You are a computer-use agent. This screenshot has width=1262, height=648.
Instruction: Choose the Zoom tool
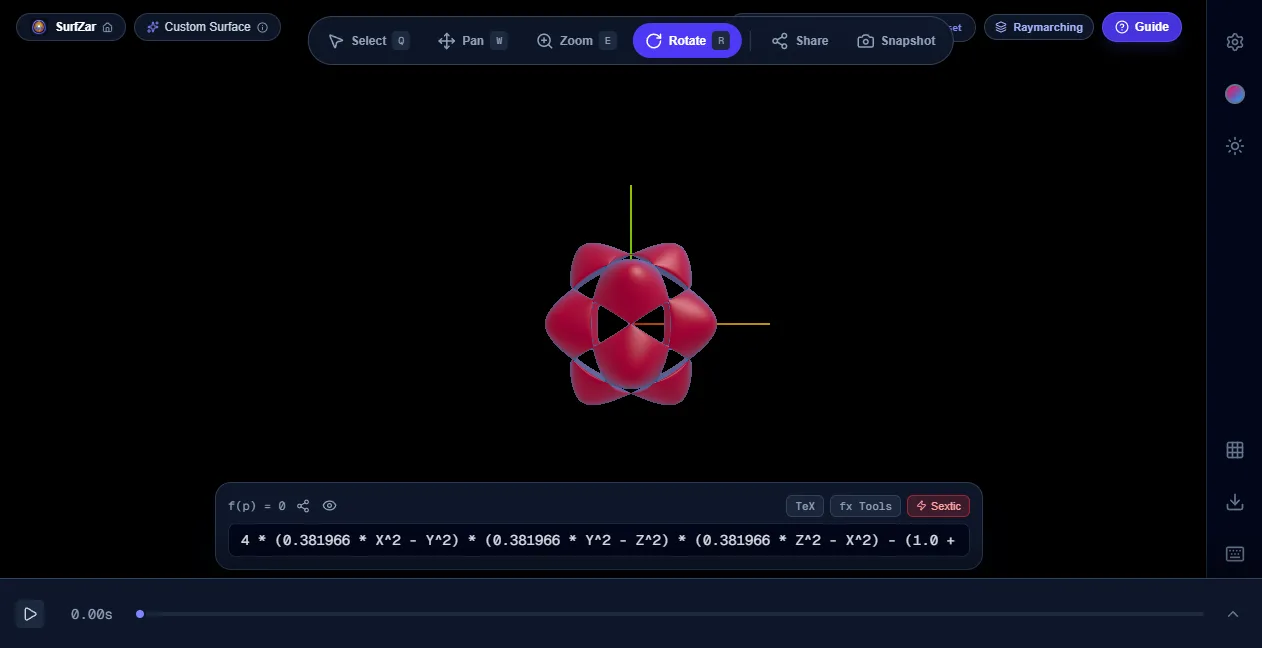pyautogui.click(x=576, y=41)
